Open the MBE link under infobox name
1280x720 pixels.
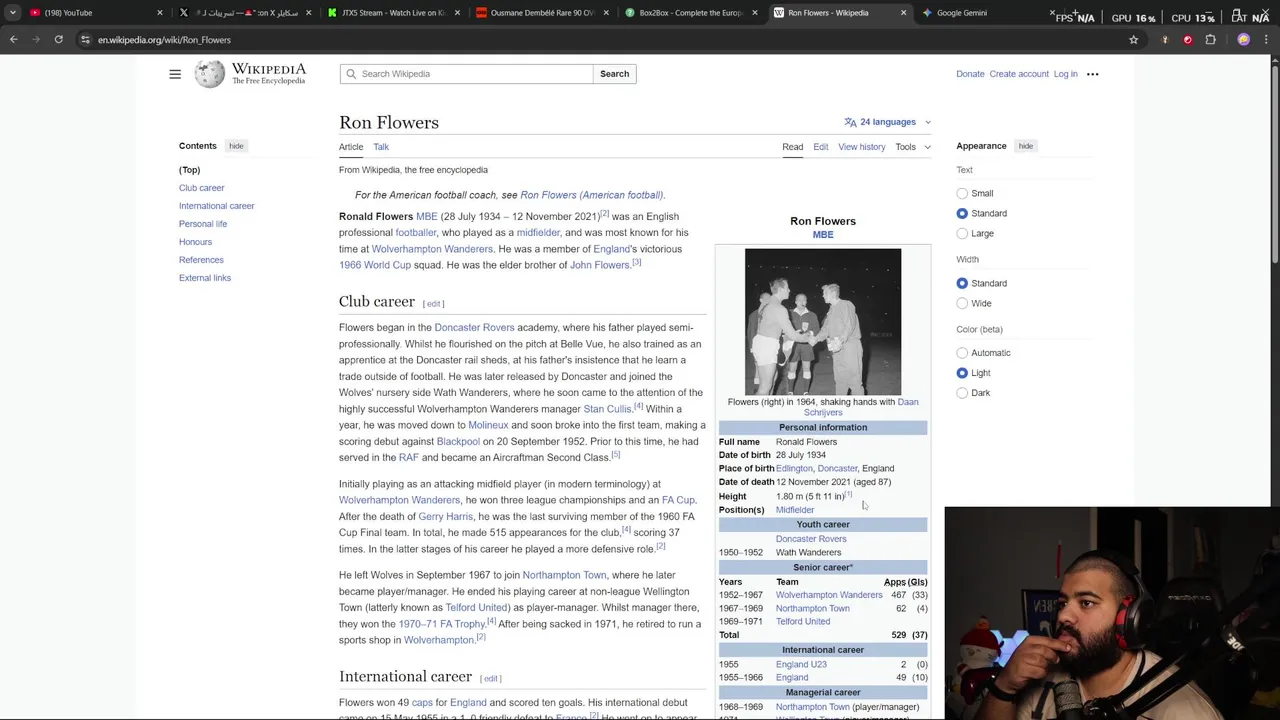[823, 235]
